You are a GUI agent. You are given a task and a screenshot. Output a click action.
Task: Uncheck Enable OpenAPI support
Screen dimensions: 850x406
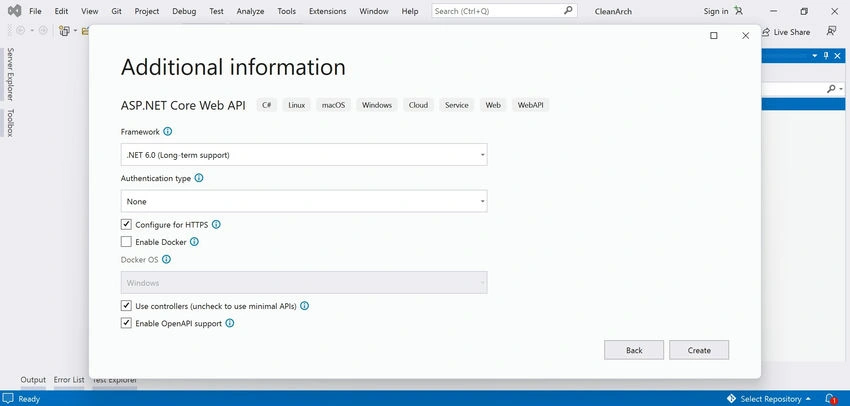click(126, 323)
